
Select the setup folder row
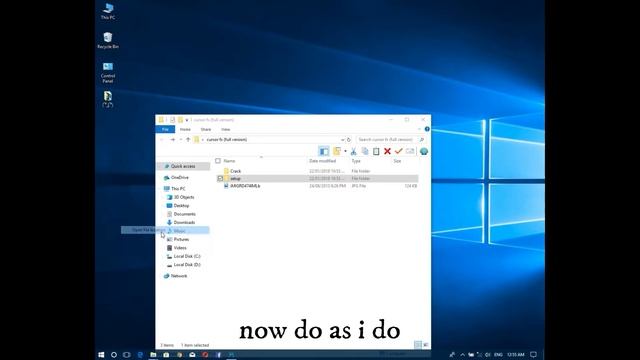coord(317,178)
